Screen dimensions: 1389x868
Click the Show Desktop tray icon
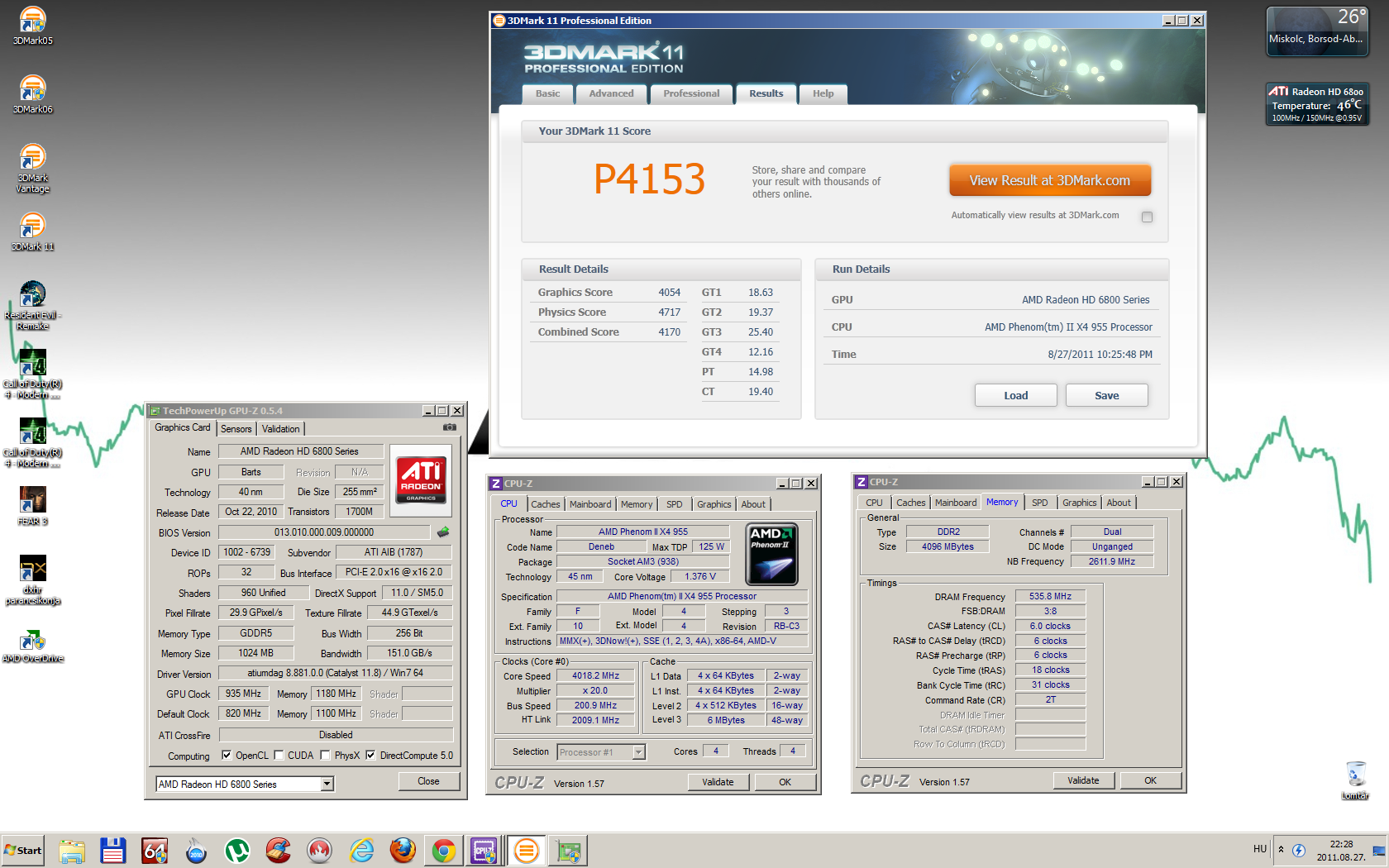[x=1379, y=850]
